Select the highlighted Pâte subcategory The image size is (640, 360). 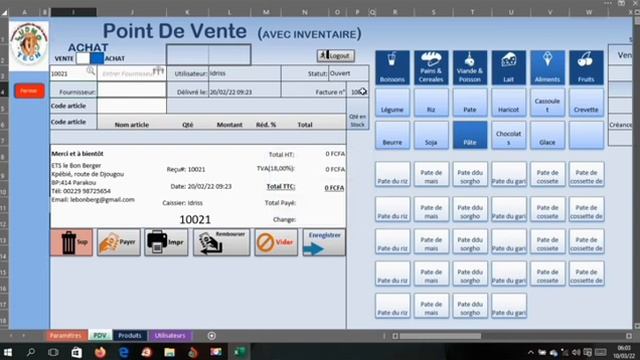click(x=470, y=135)
